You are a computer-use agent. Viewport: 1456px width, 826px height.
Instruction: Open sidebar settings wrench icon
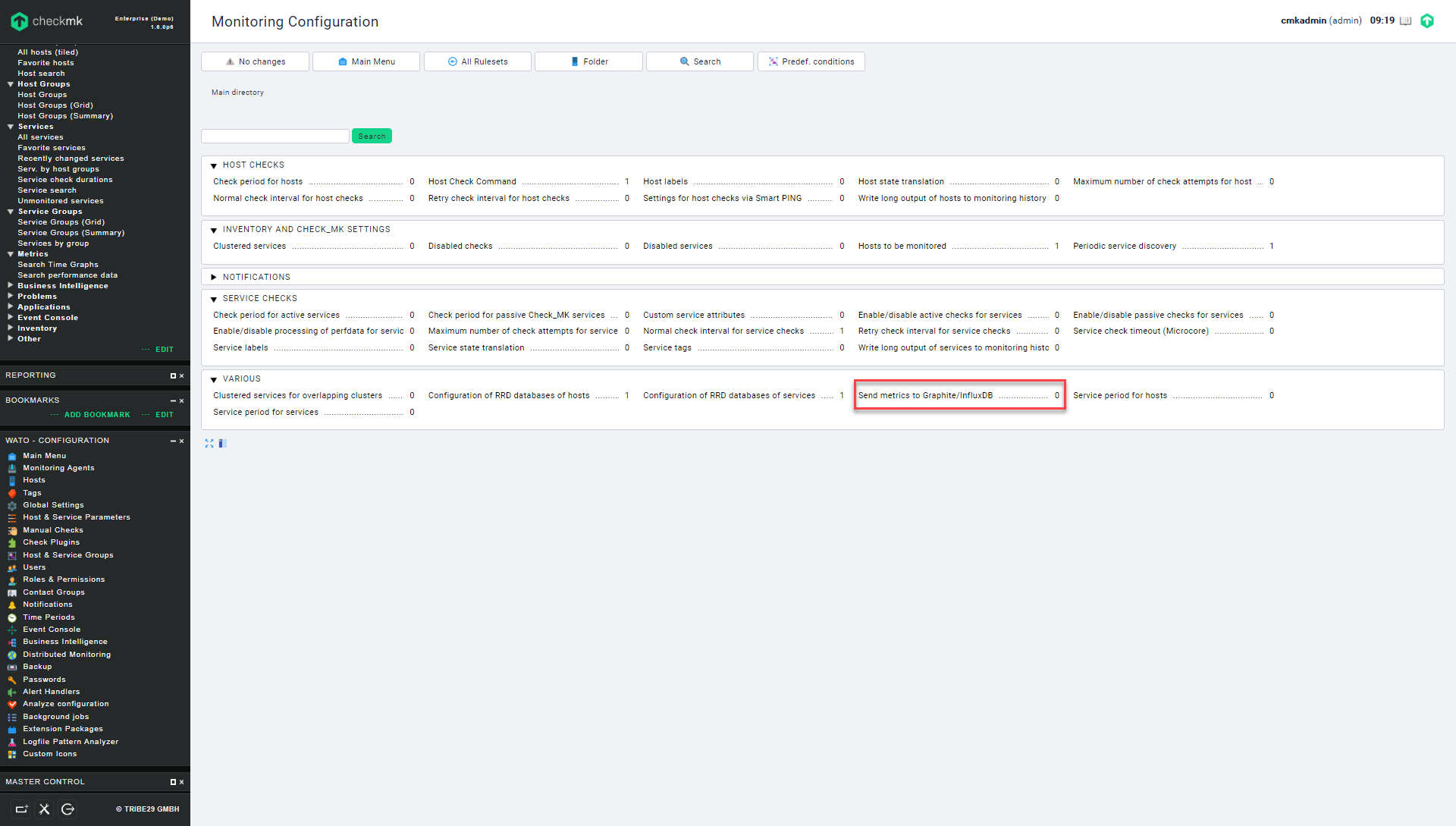coord(45,809)
